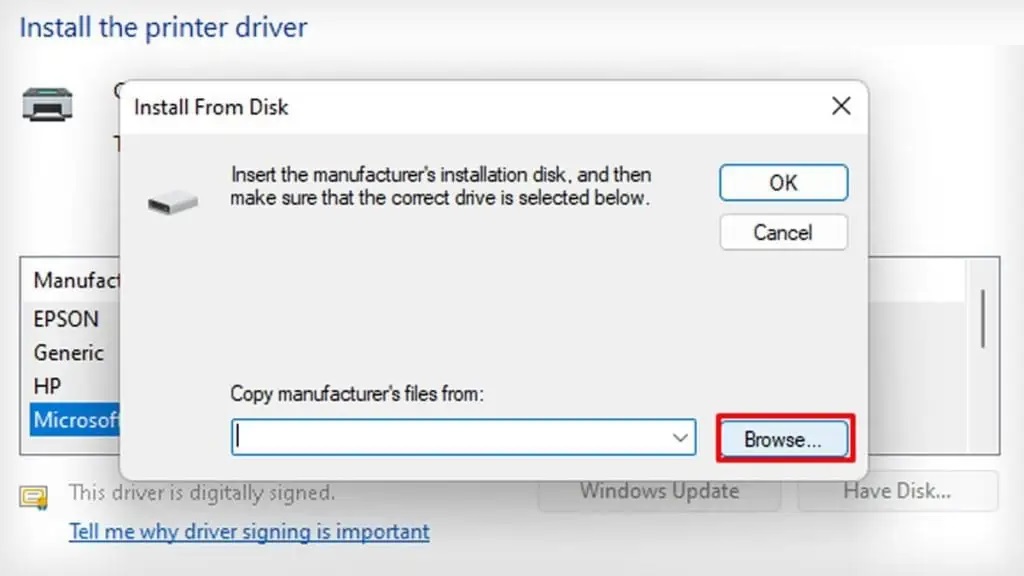Choose Generic from the manufacturer list
This screenshot has height=576, width=1024.
[x=69, y=353]
